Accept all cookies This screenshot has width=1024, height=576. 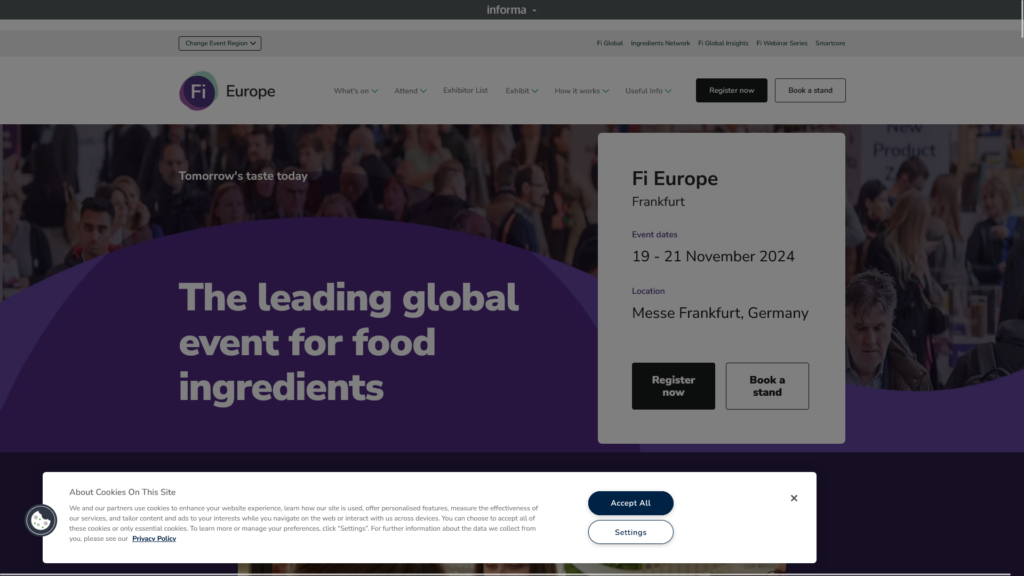point(630,503)
